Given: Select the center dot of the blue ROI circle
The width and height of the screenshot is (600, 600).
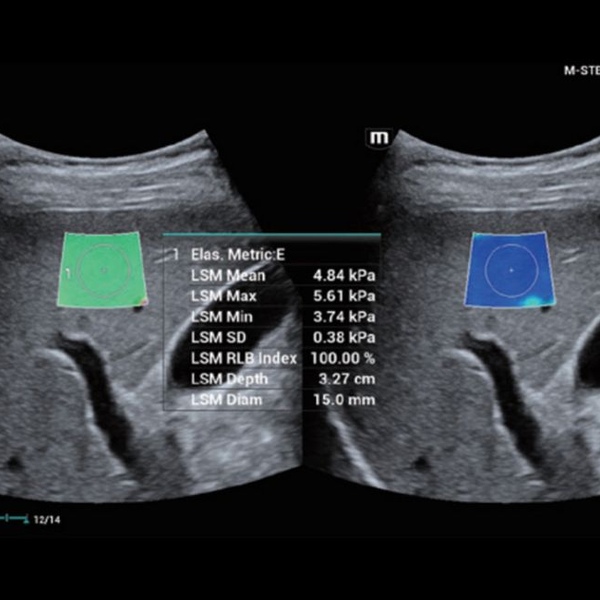Looking at the screenshot, I should (512, 270).
